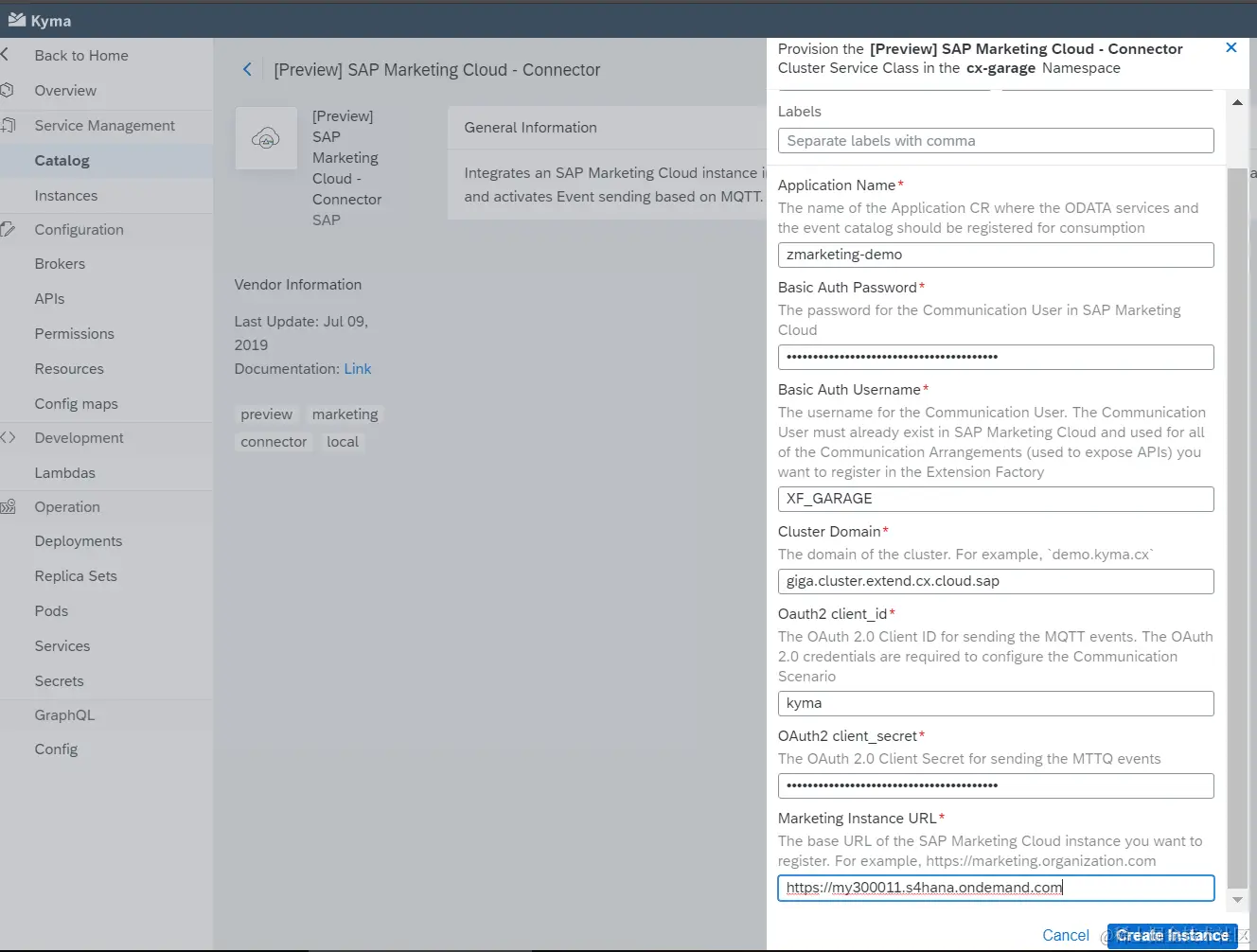Click the Back to Home arrow icon
The height and width of the screenshot is (952, 1257).
[x=5, y=55]
